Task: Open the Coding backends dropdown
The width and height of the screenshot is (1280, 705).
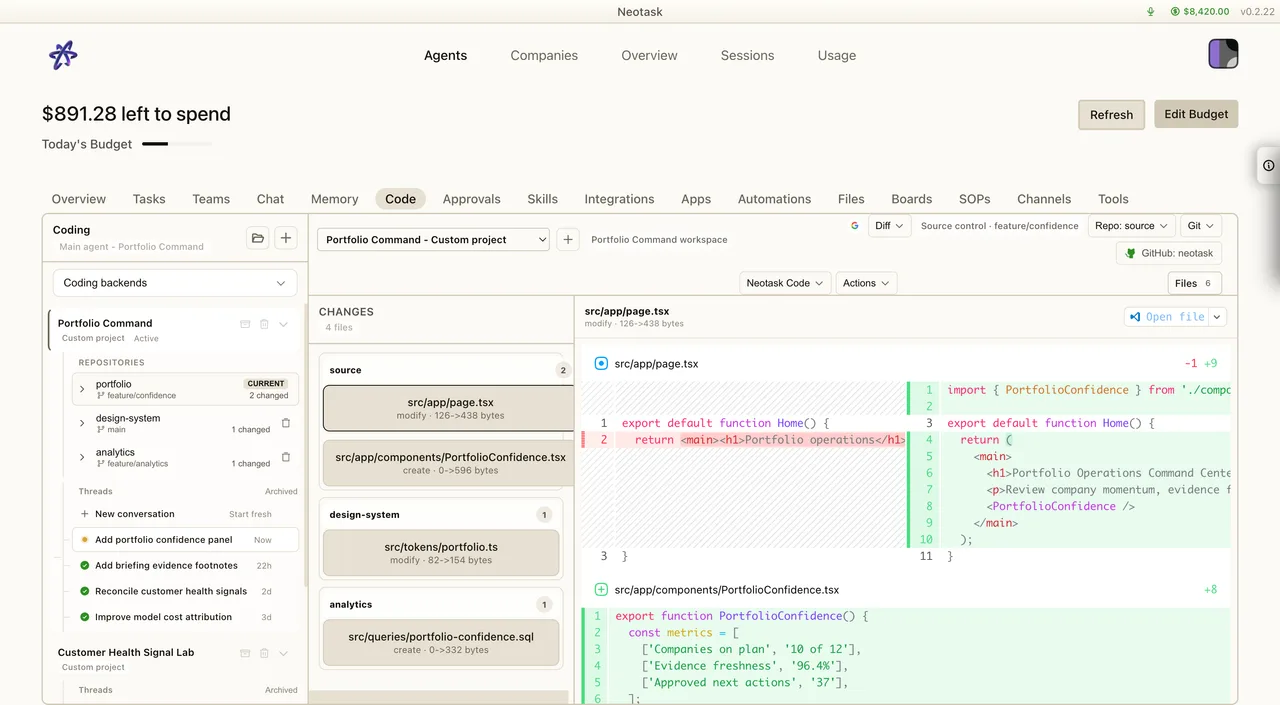Action: point(175,283)
